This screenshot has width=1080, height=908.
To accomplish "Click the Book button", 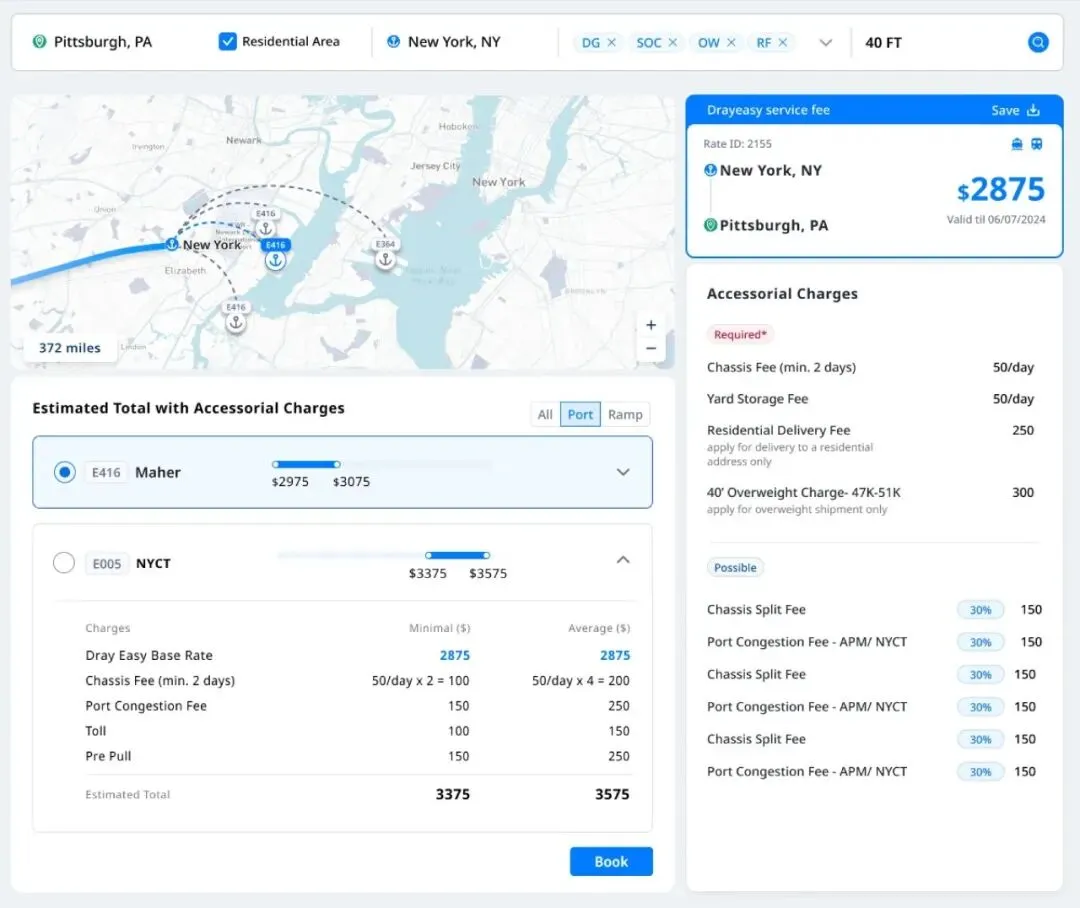I will click(x=611, y=861).
